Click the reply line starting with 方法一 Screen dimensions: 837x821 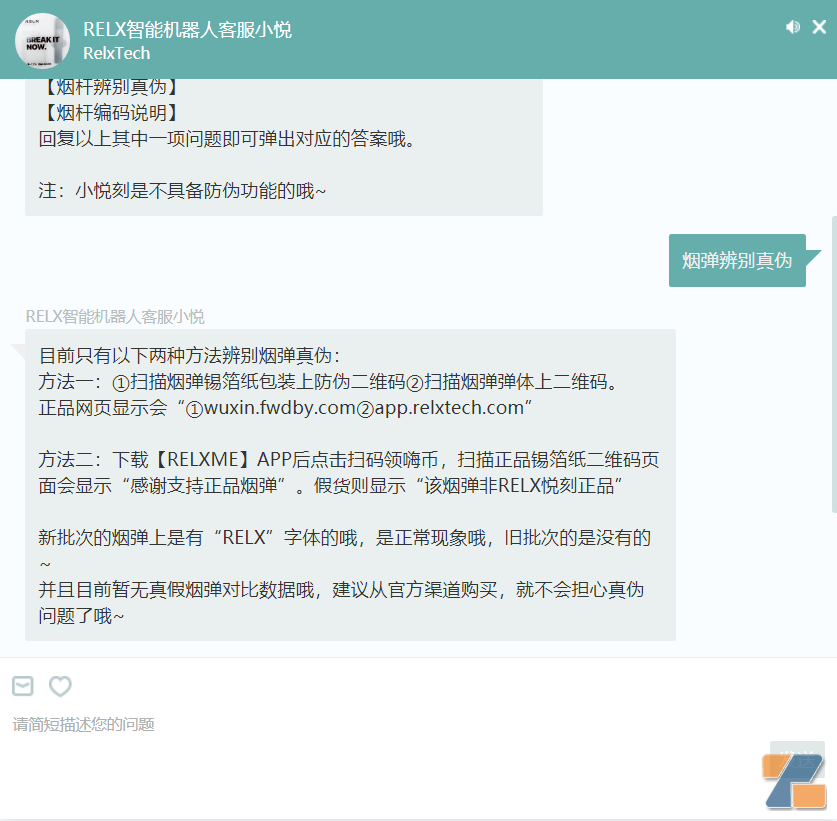[330, 382]
